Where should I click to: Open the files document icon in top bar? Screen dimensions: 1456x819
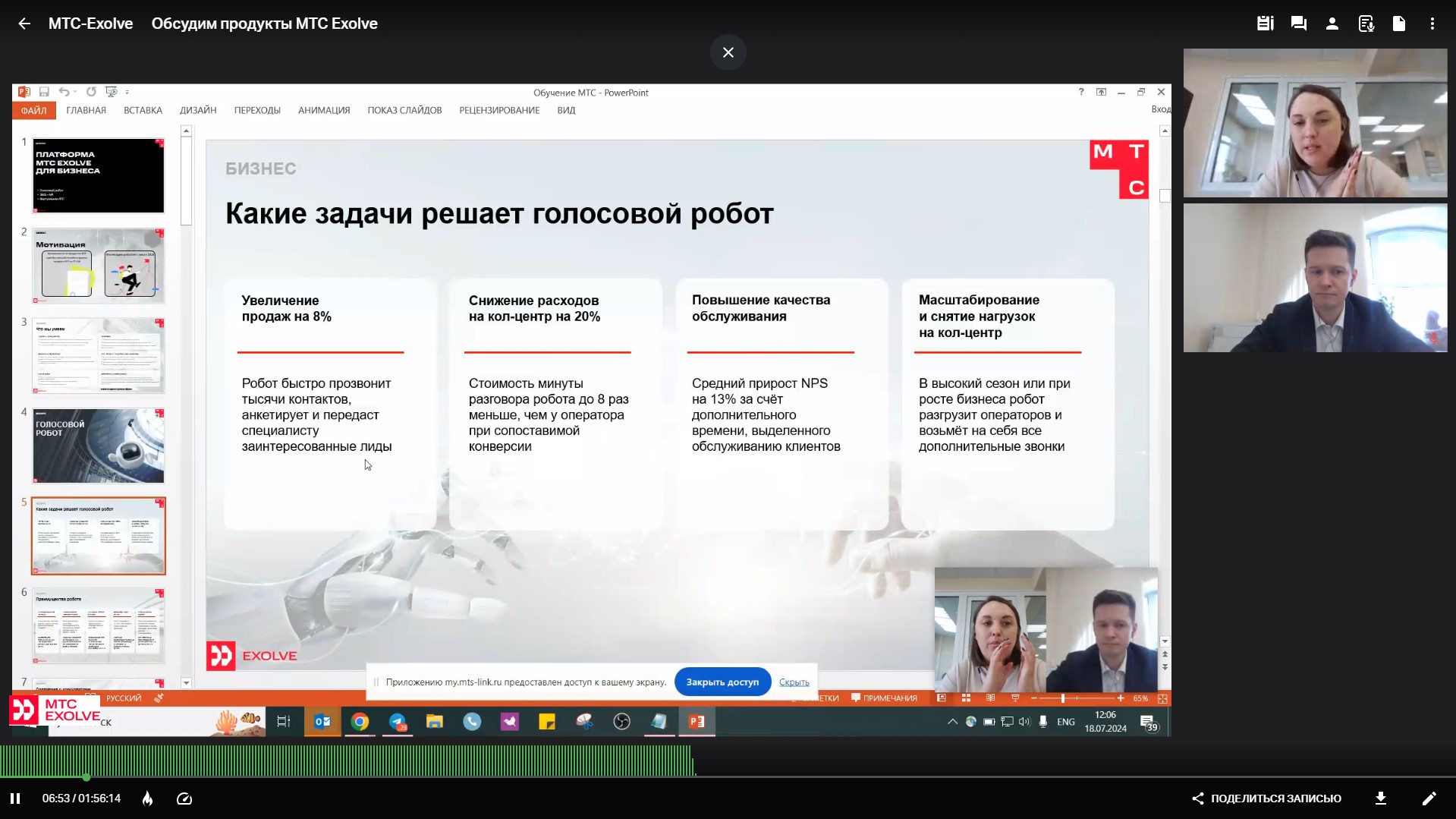[x=1399, y=24]
